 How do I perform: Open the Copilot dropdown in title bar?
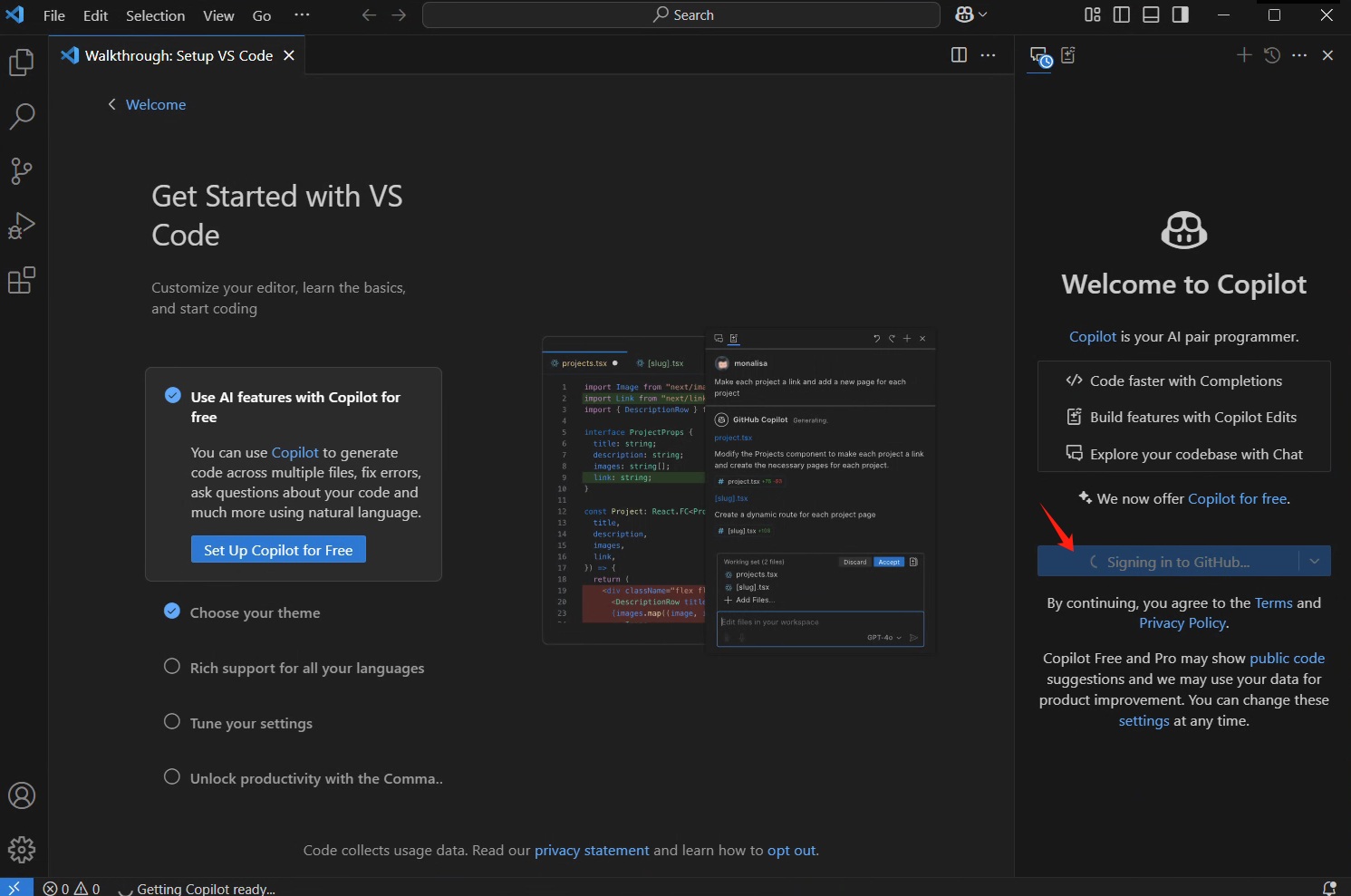971,14
